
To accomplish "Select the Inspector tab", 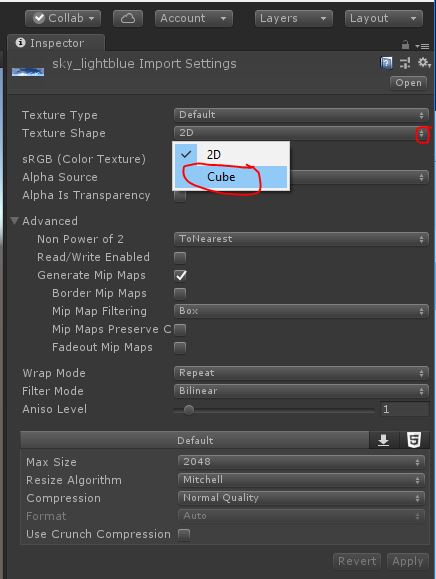I will point(56,43).
